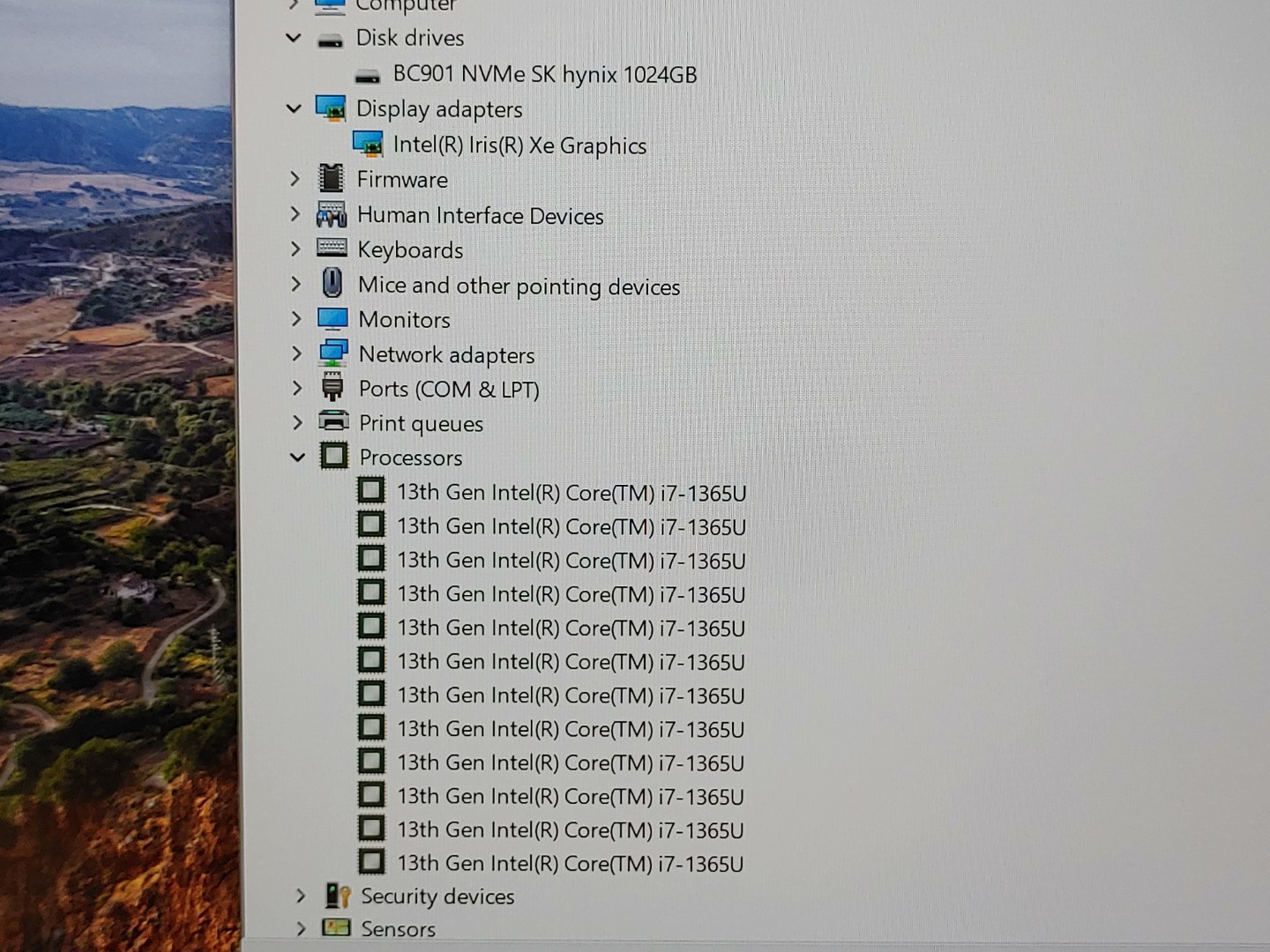Select the Sensors label
Viewport: 1270px width, 952px height.
tap(399, 929)
